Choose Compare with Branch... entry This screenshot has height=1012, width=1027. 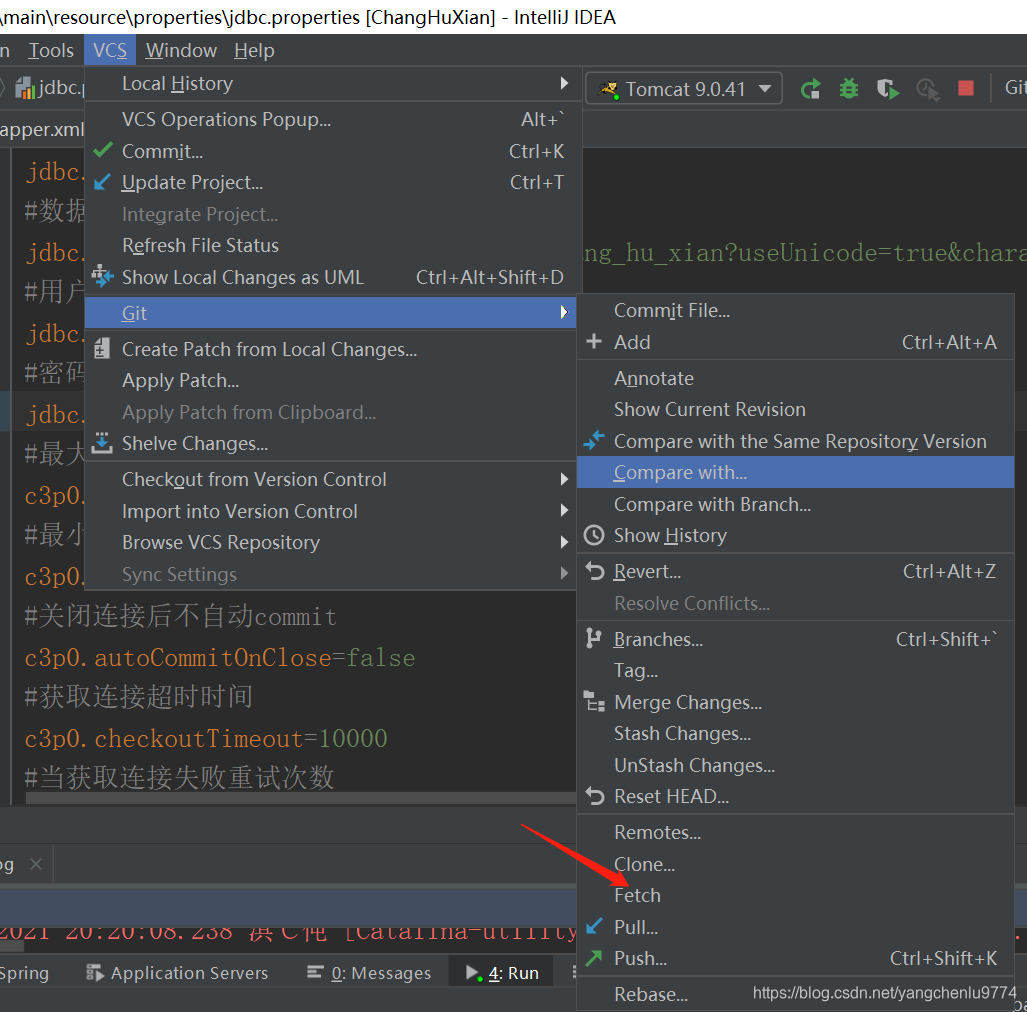tap(796, 504)
